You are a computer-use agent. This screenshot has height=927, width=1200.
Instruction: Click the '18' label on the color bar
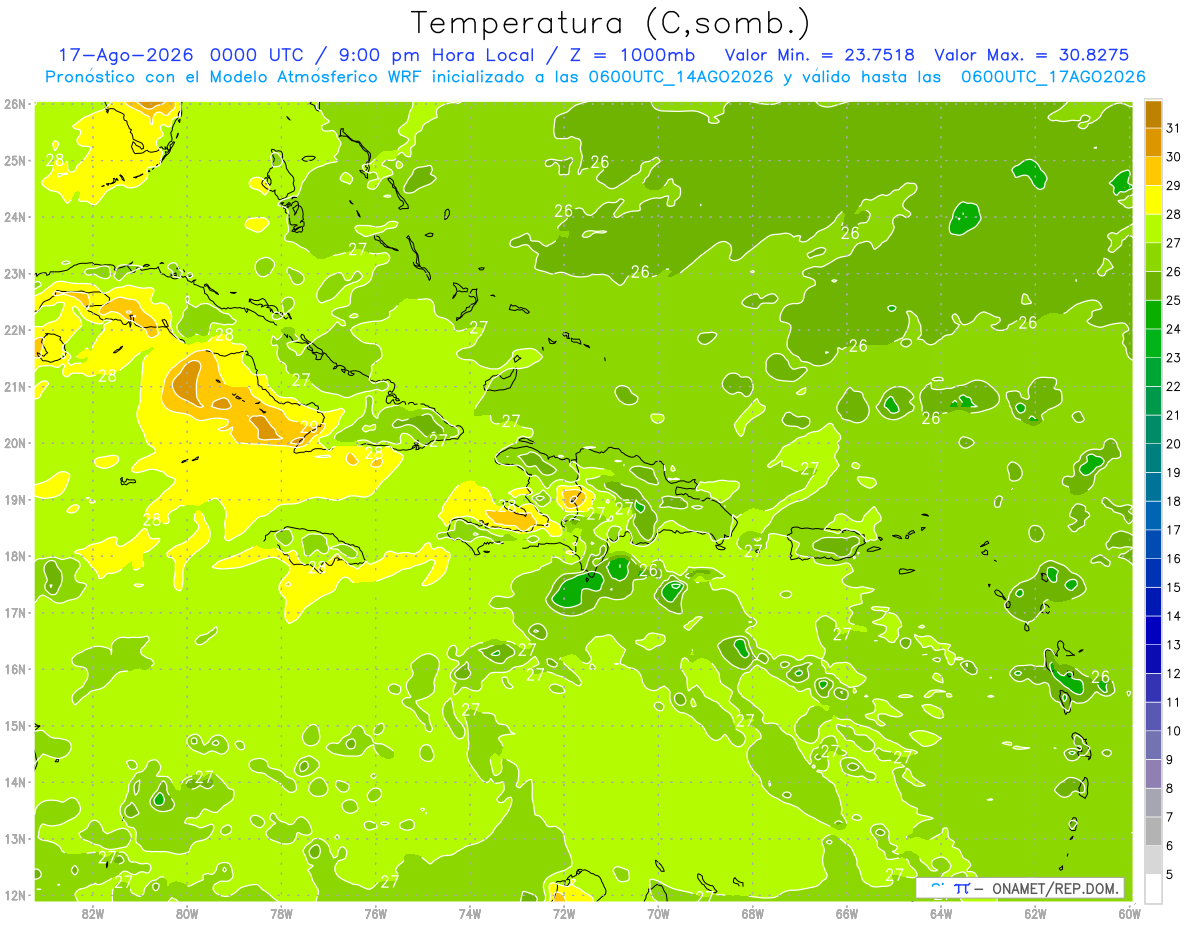click(x=1174, y=501)
